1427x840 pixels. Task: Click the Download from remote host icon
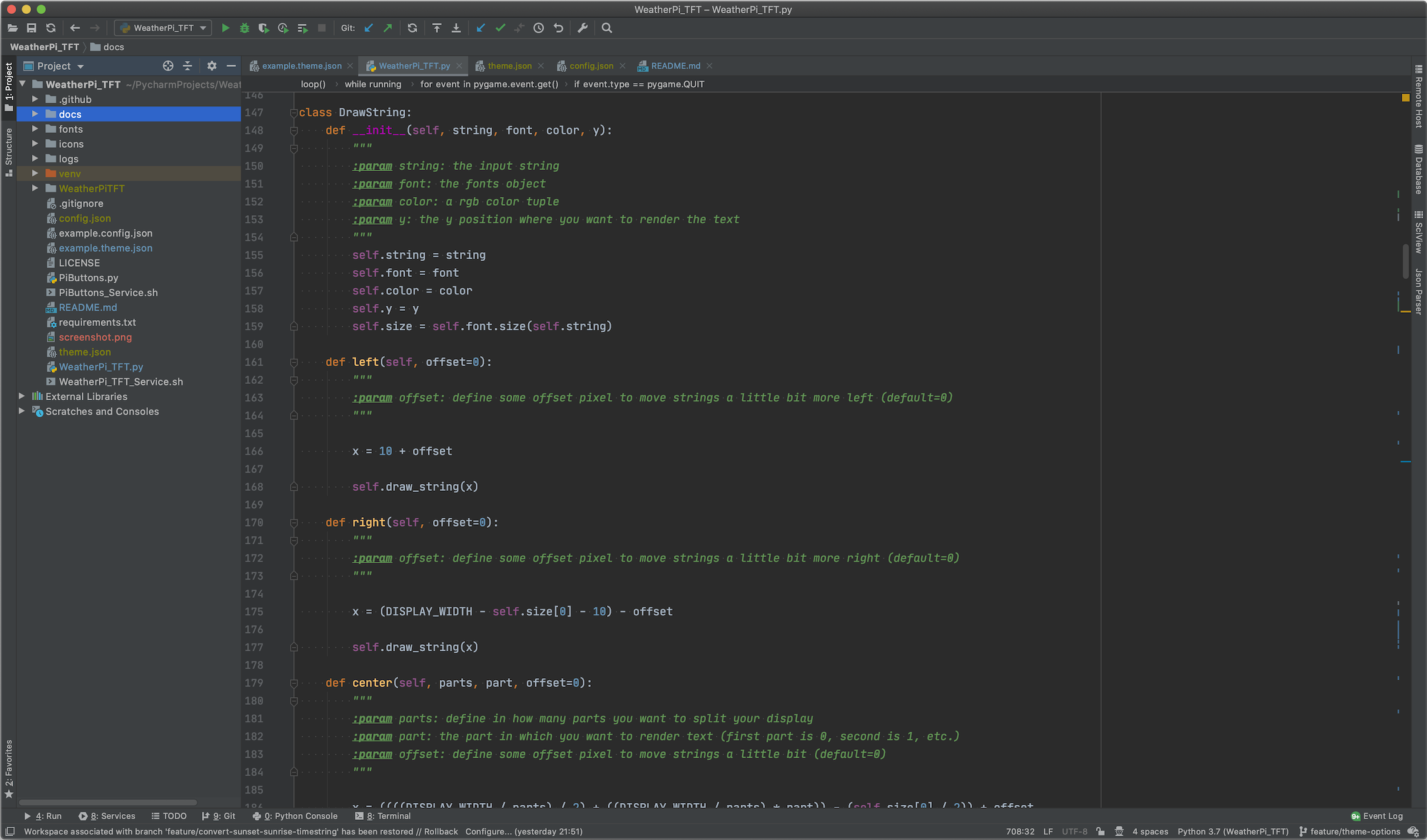456,28
